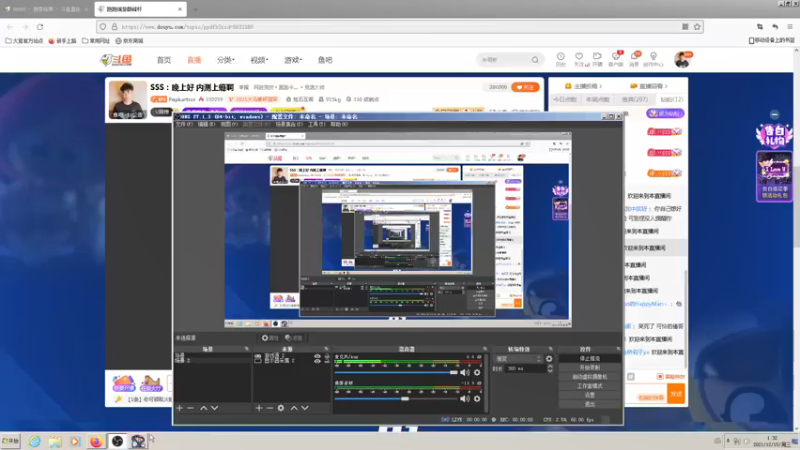Open the scene transition properties gear
The image size is (800, 450).
click(x=549, y=359)
